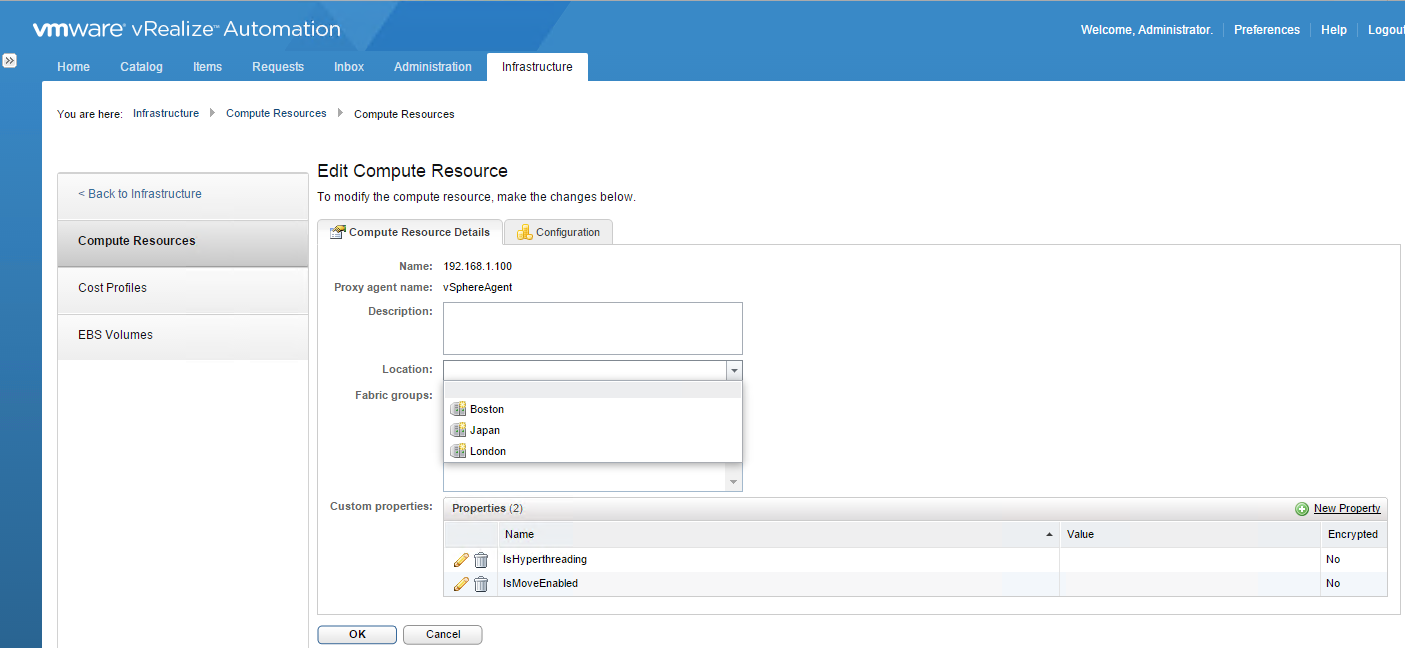
Task: Click the New Property link
Action: 1347,509
